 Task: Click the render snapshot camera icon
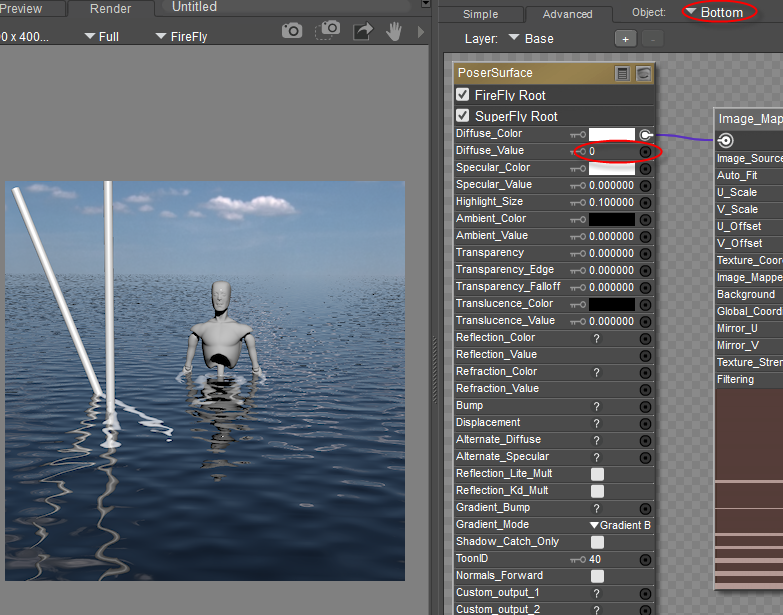pos(292,31)
